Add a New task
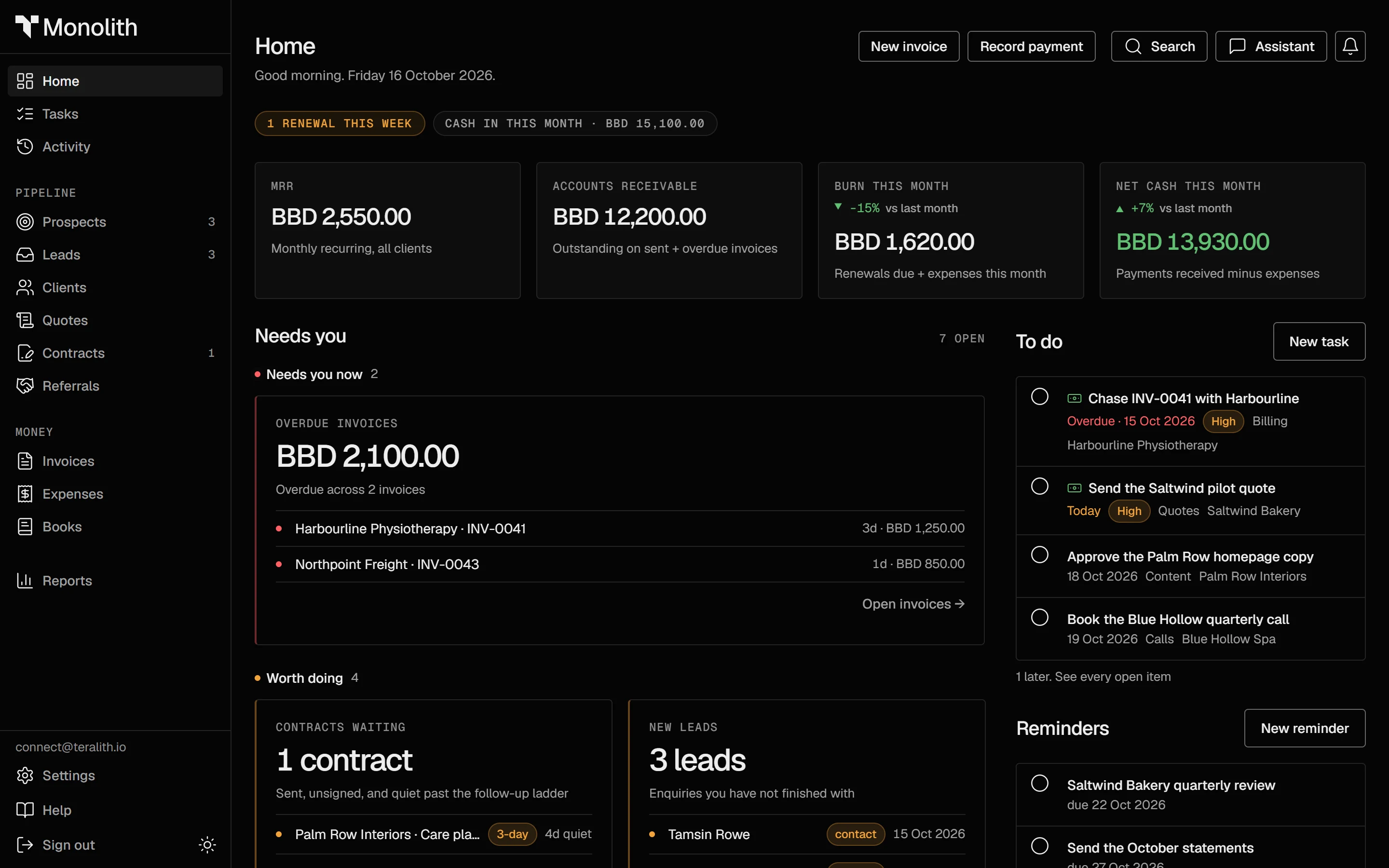The image size is (1389, 868). click(1319, 341)
